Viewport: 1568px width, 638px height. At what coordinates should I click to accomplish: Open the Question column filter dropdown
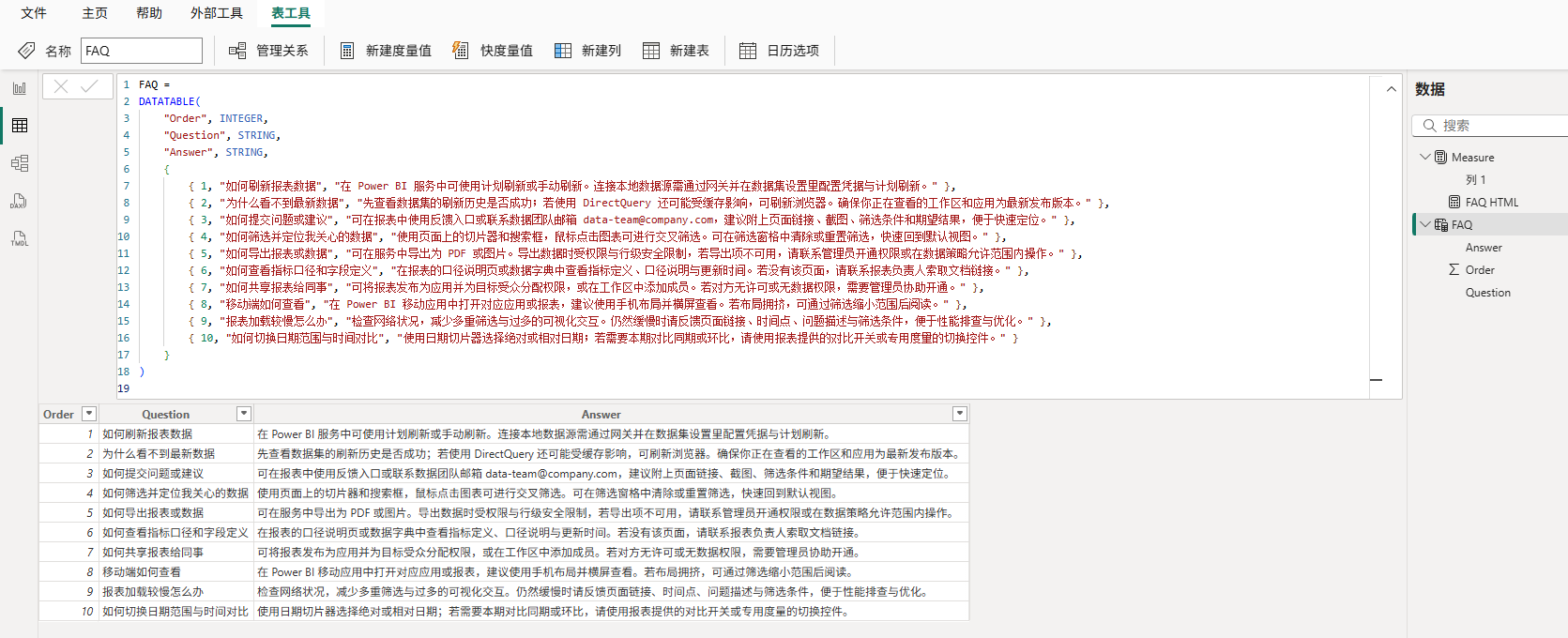click(244, 414)
